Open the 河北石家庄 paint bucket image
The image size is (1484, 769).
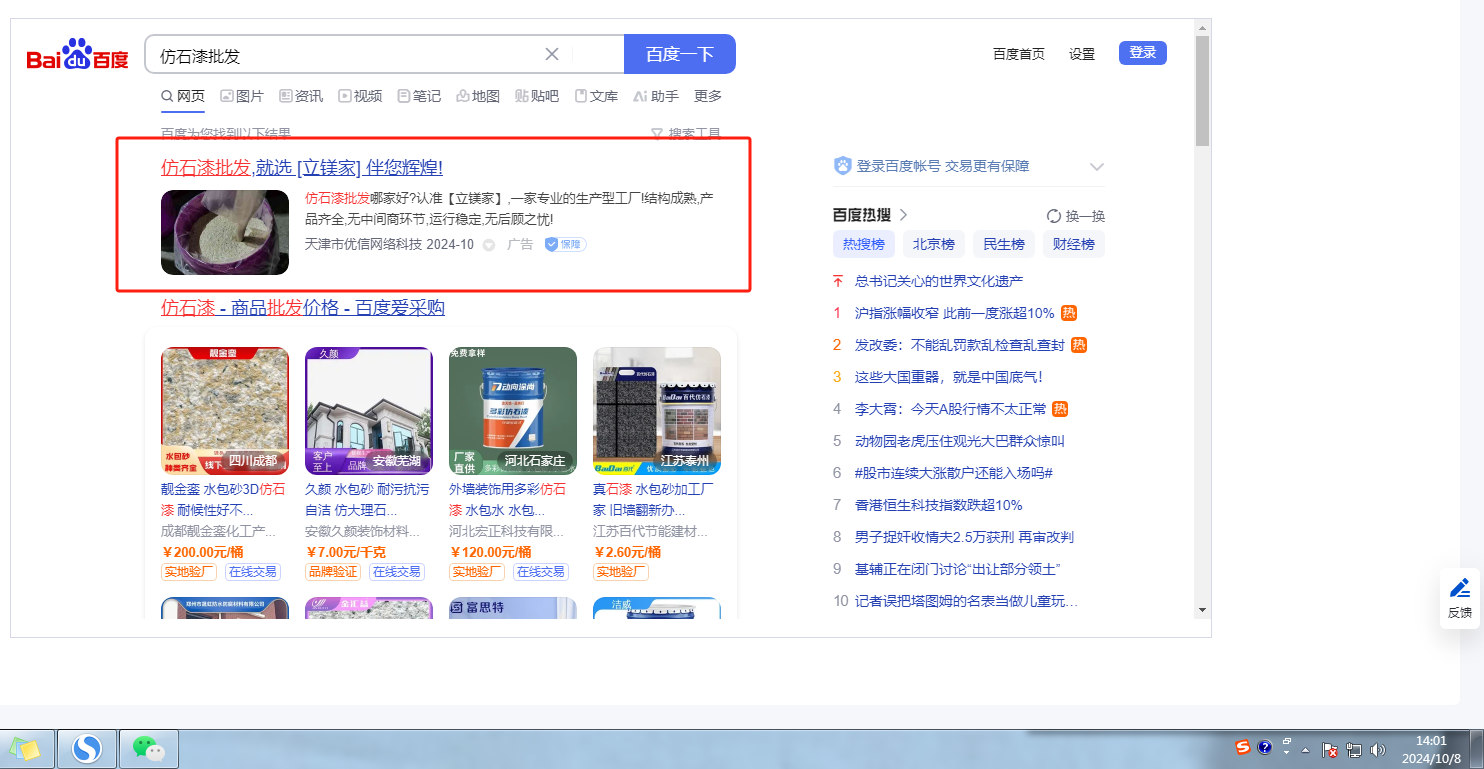[513, 410]
